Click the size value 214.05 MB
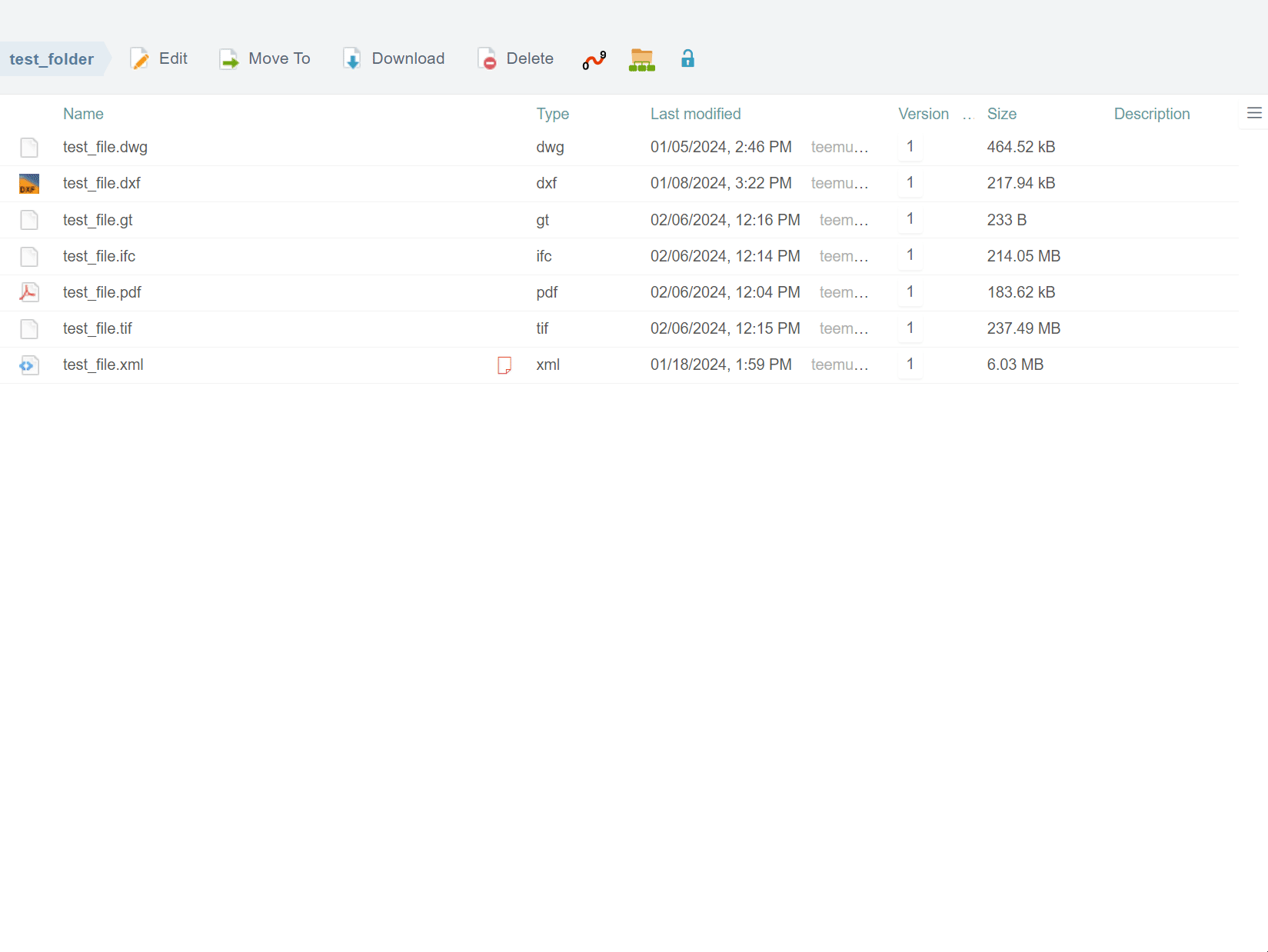Screen dimensions: 1268x952 point(1023,256)
